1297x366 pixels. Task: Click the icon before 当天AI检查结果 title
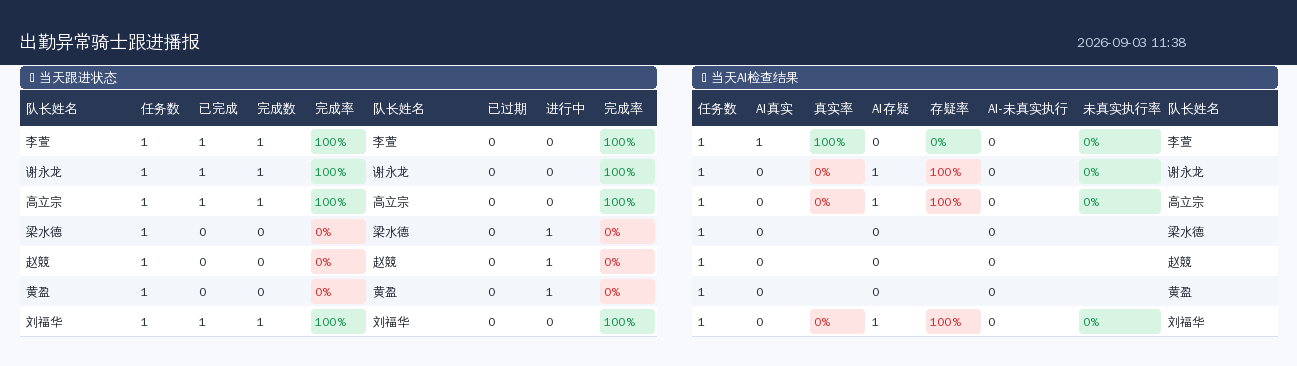pyautogui.click(x=704, y=78)
